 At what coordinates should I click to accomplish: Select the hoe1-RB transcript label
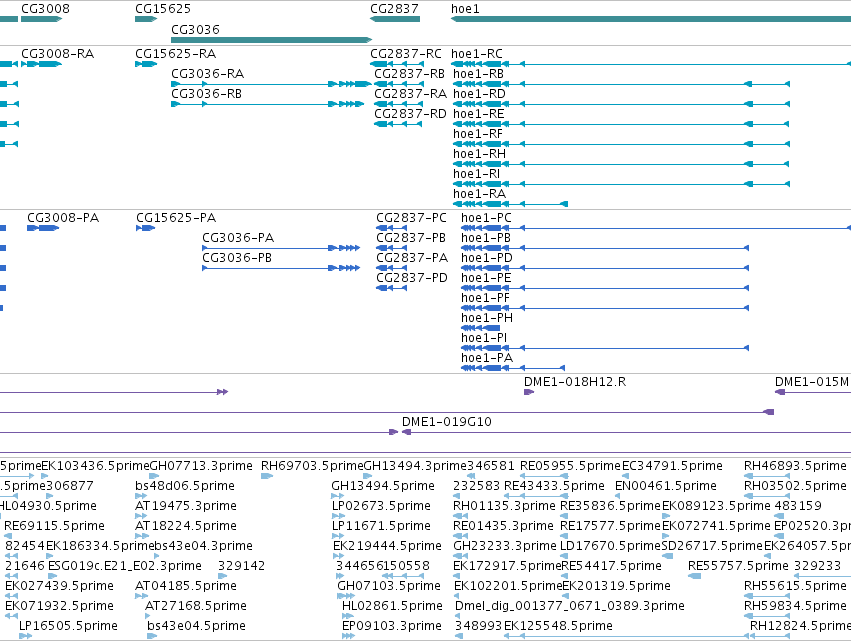tap(479, 74)
